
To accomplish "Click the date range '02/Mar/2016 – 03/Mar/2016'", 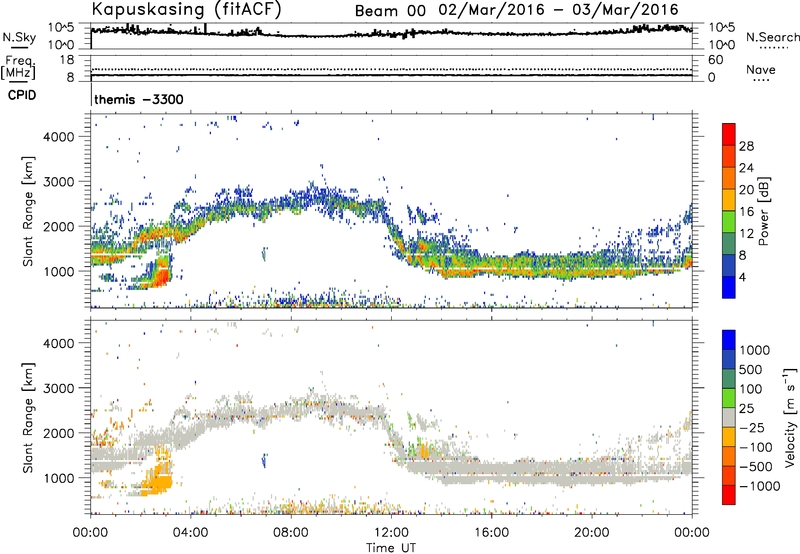I will [559, 10].
